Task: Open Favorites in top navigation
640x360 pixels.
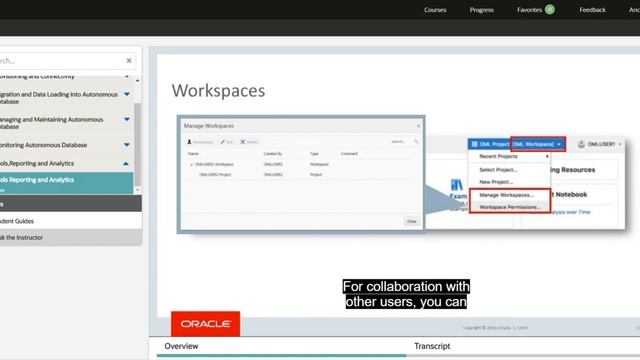Action: pos(529,10)
